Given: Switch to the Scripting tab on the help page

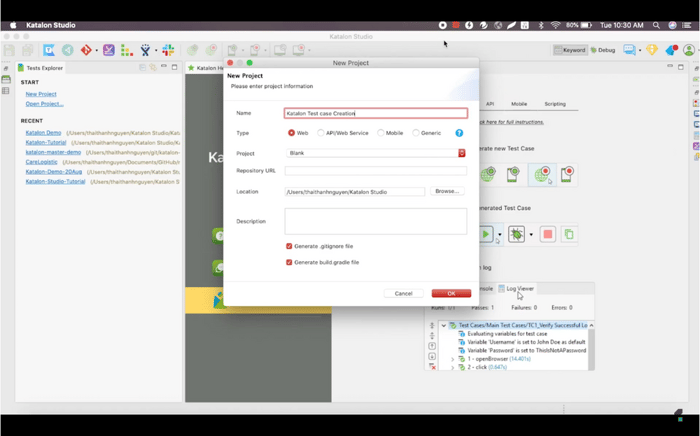Looking at the screenshot, I should pos(555,104).
